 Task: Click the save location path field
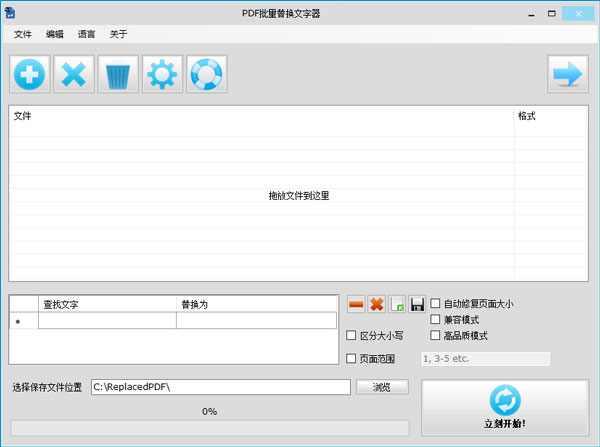tap(221, 387)
